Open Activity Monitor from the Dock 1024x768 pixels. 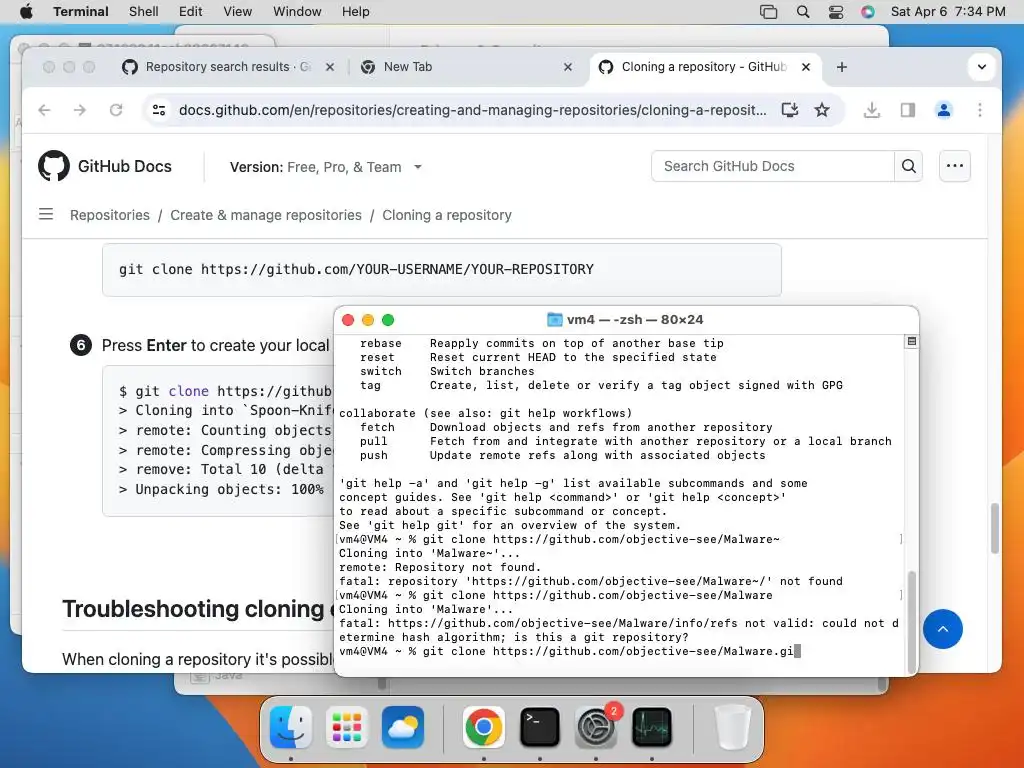tap(652, 727)
